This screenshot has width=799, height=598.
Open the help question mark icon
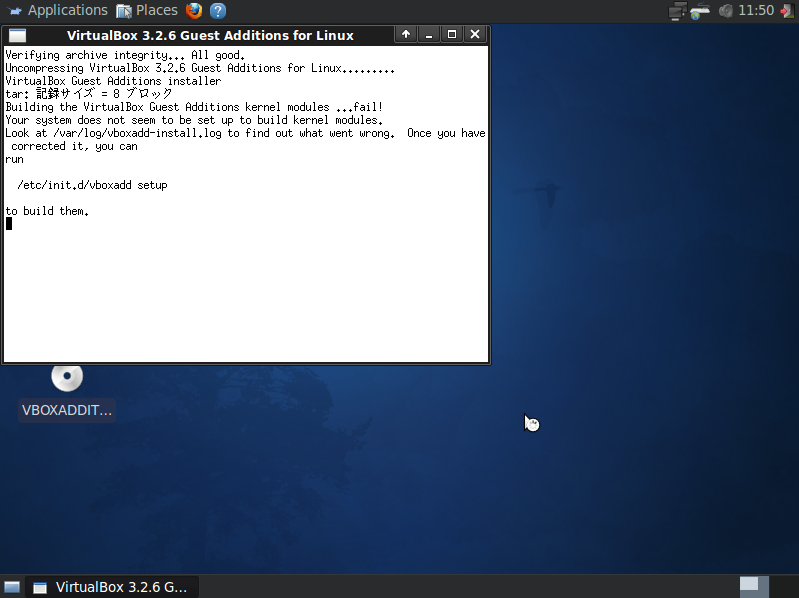218,11
